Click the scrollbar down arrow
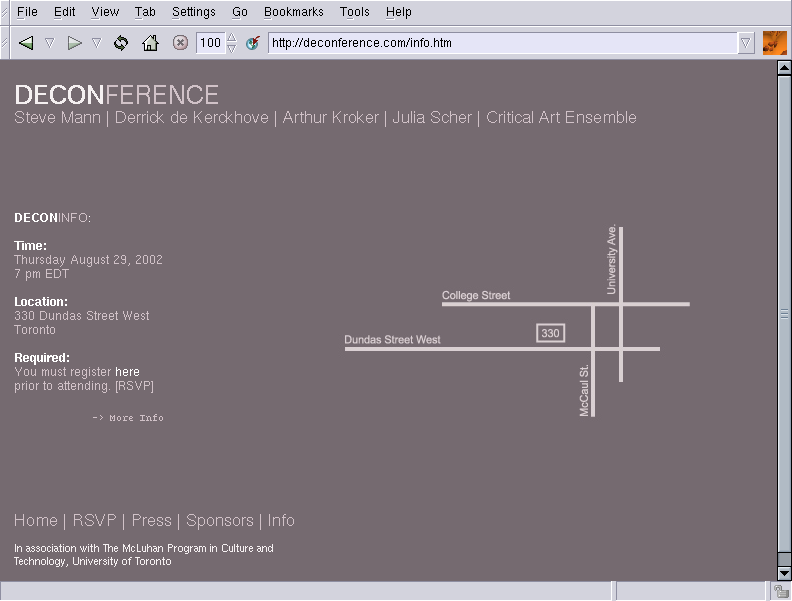This screenshot has height=601, width=792. pos(784,573)
